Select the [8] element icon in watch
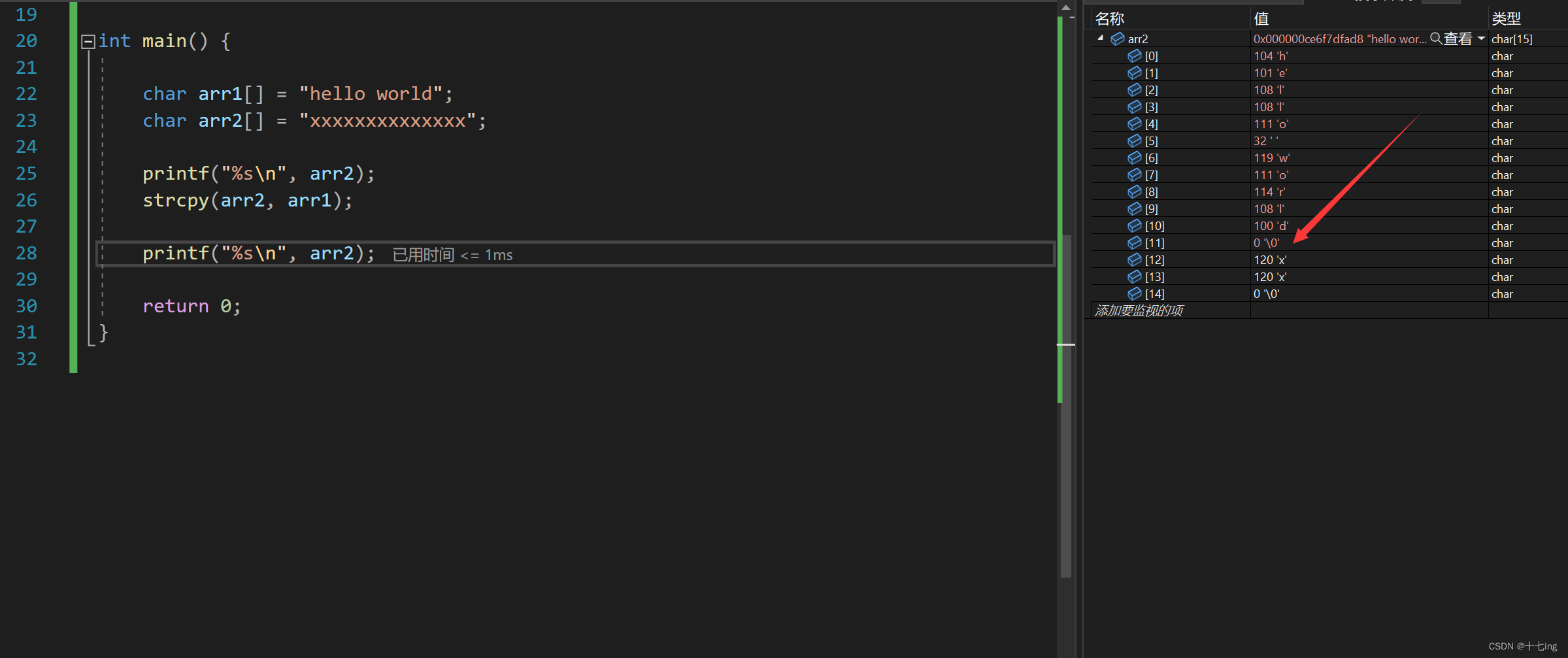This screenshot has height=658, width=1568. [x=1135, y=192]
